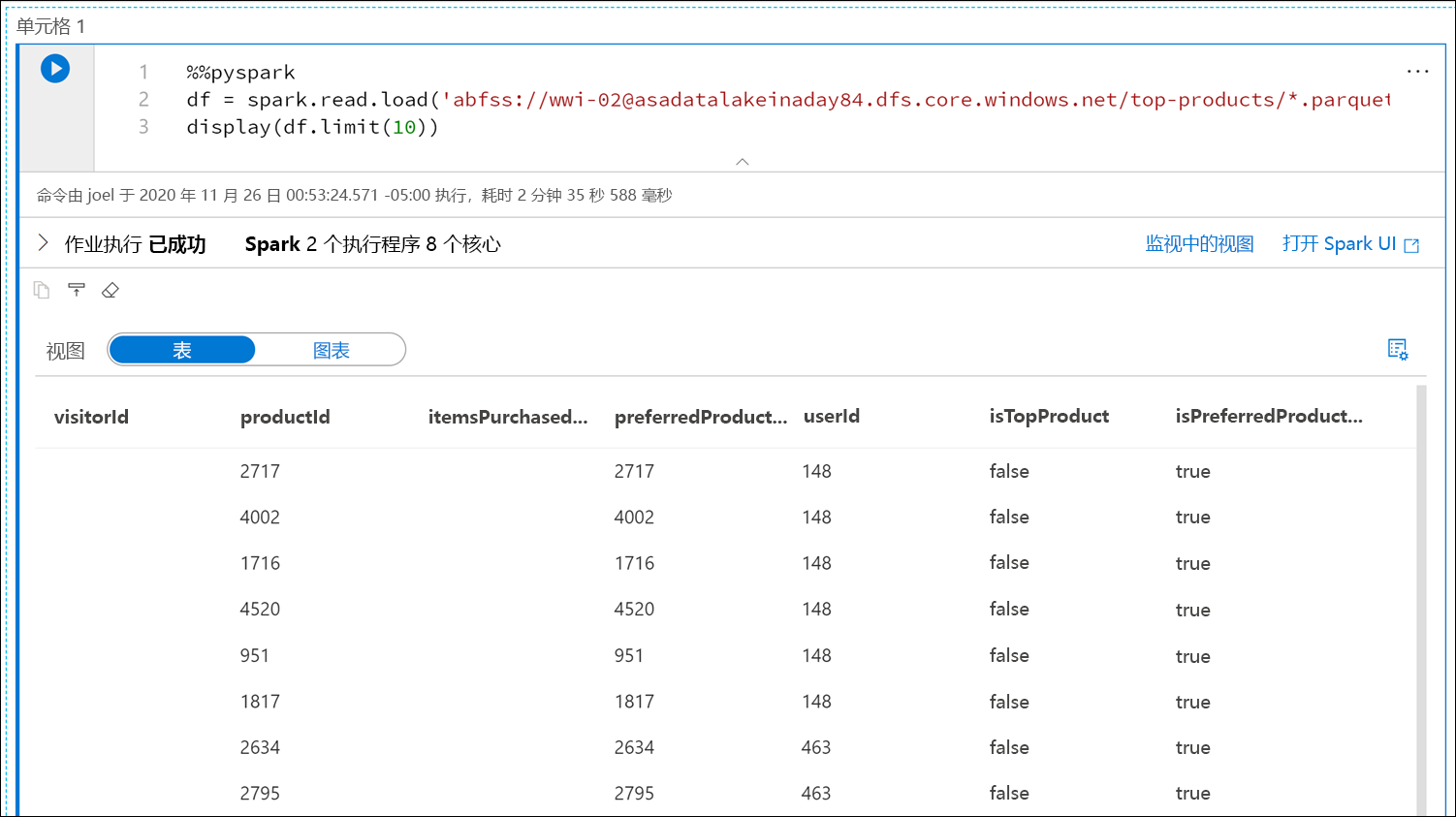Click the %%pyspark magic line

pos(240,73)
